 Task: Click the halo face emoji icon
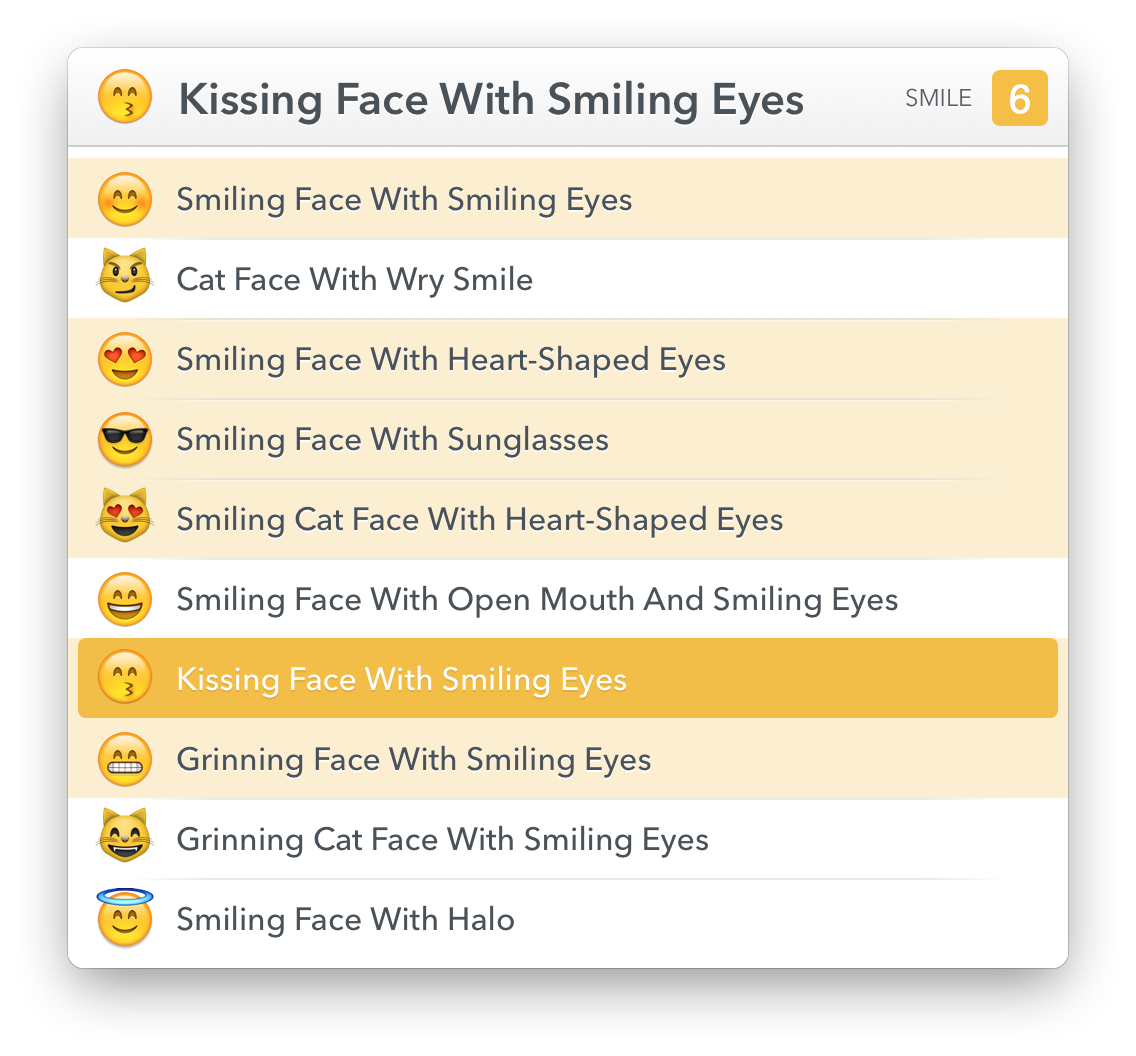pos(125,917)
